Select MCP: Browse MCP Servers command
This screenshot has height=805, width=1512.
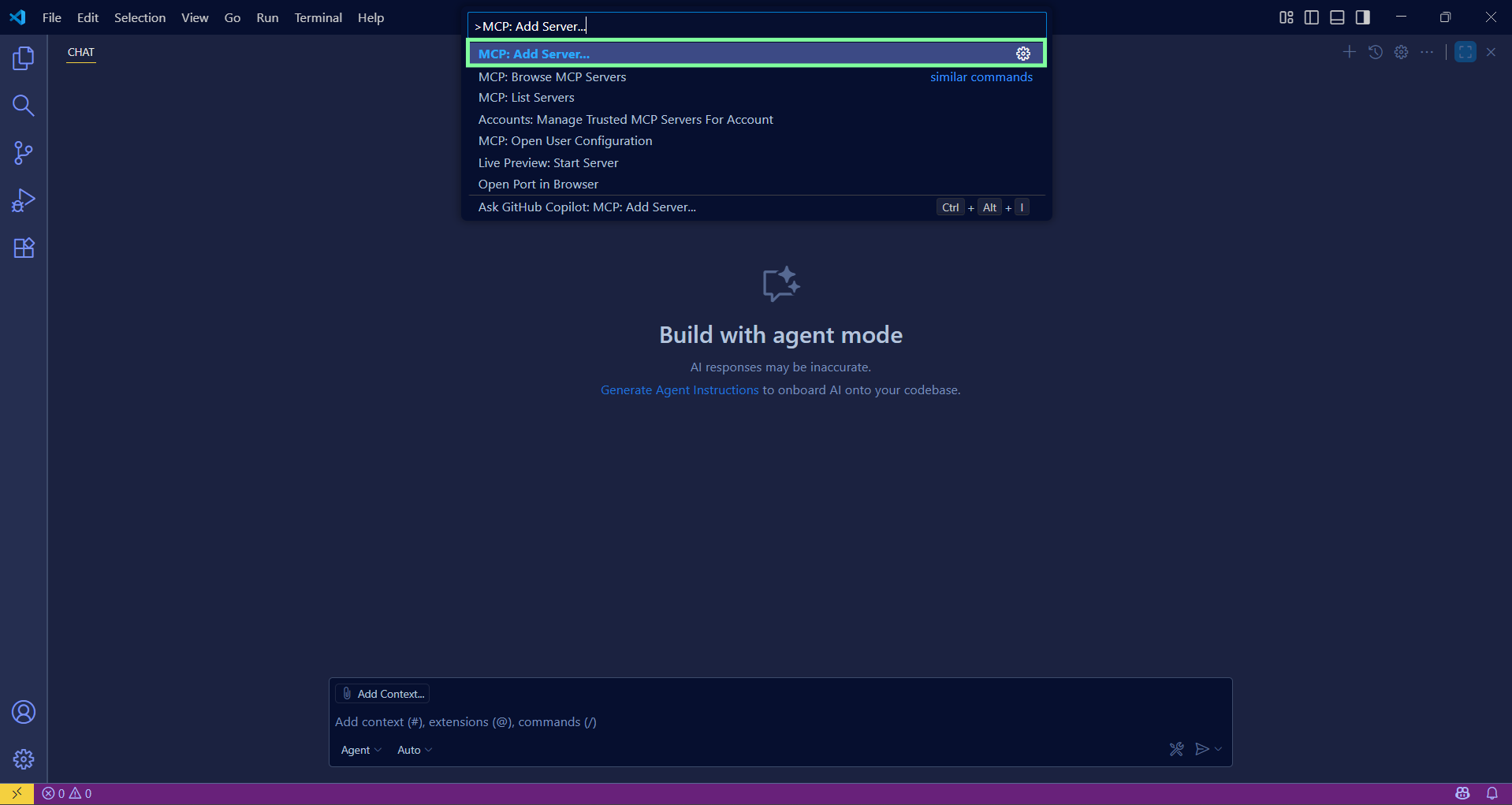757,77
